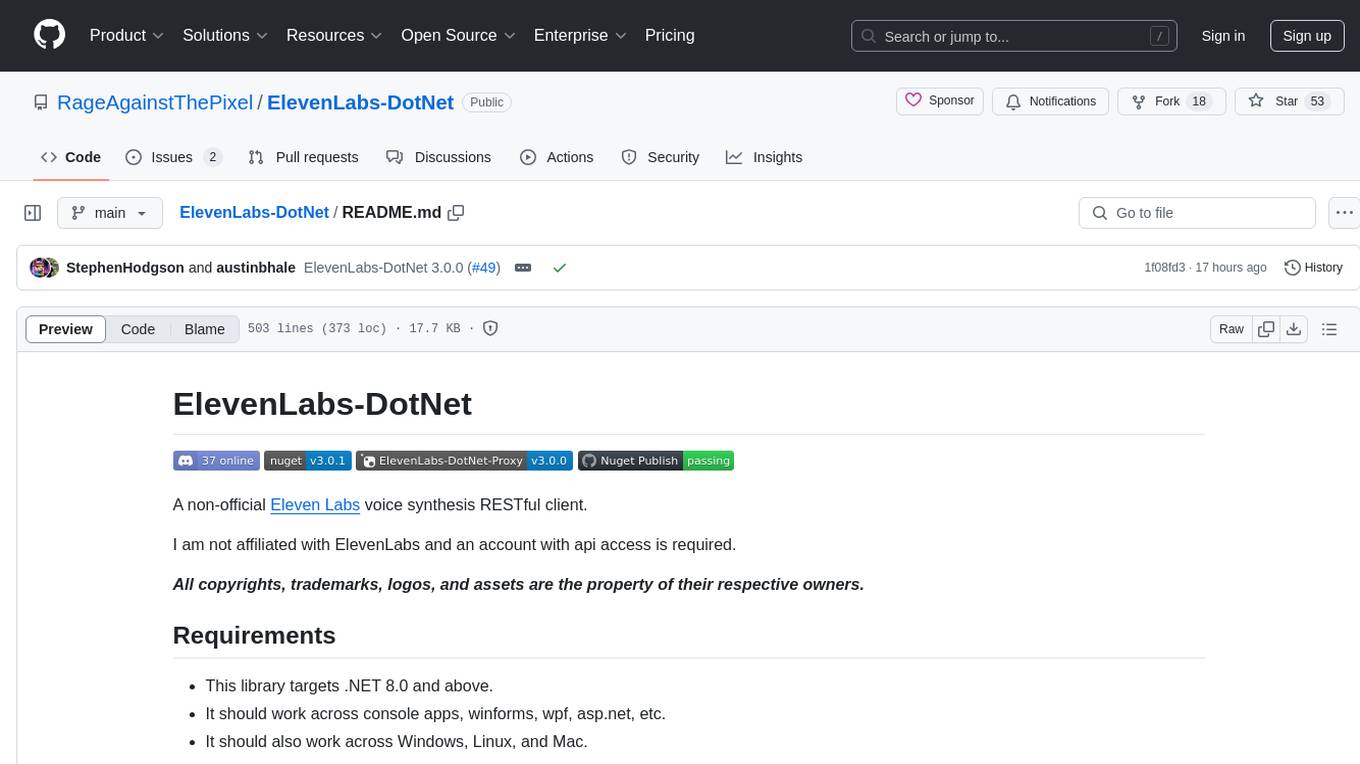
Task: Open the Discussions tab
Action: point(438,157)
